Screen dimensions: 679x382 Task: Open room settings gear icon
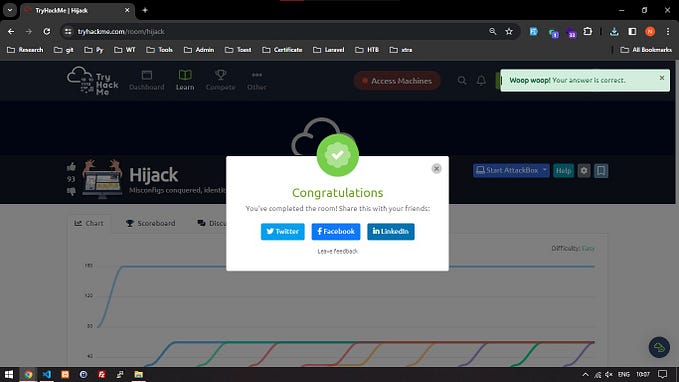click(x=584, y=171)
